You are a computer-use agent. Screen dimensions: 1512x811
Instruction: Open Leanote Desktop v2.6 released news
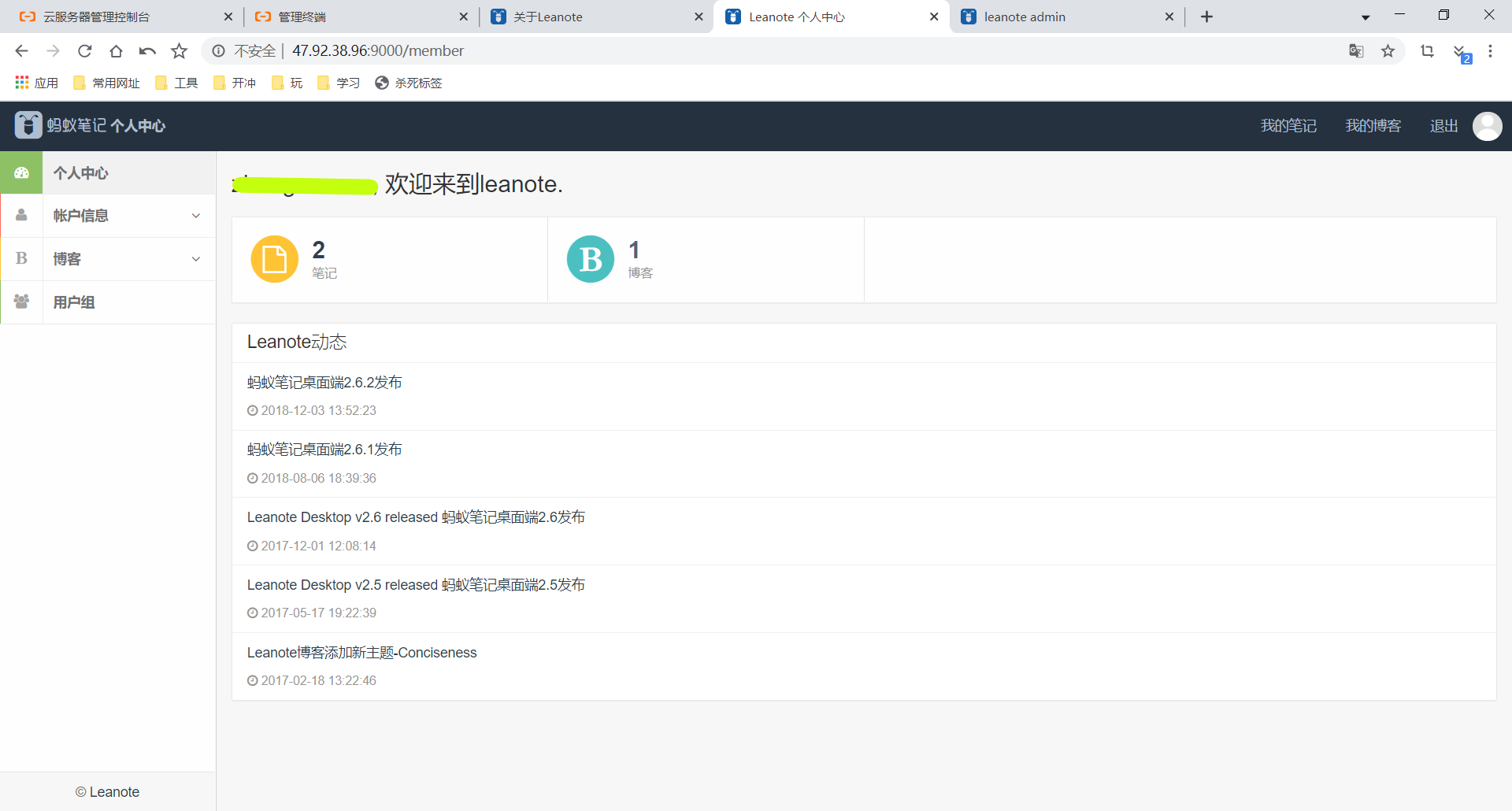pyautogui.click(x=416, y=517)
